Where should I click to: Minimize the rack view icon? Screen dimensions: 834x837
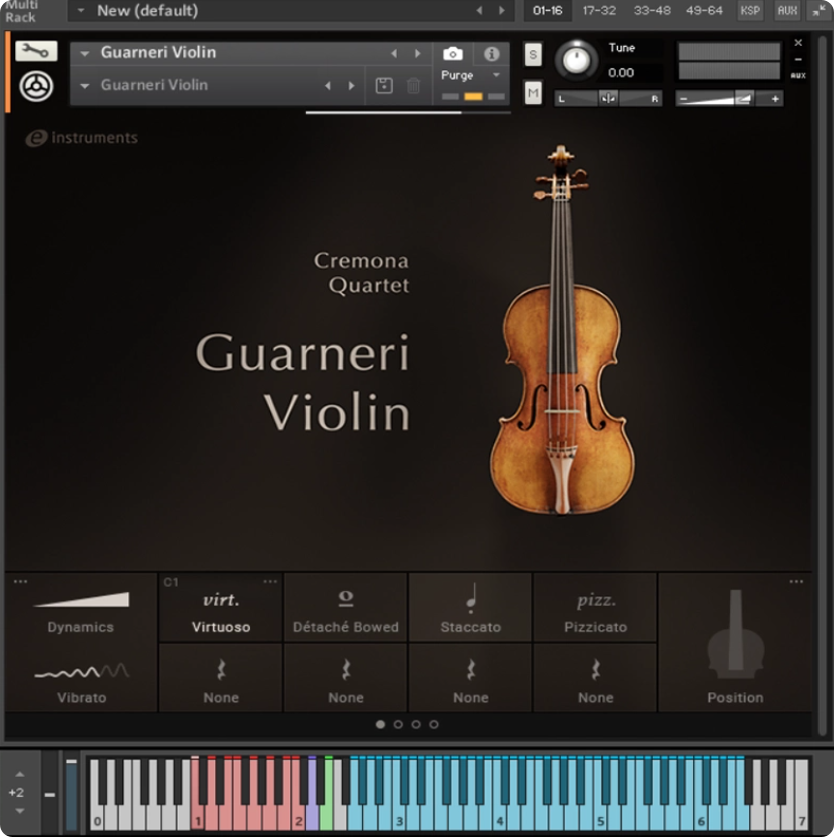click(818, 10)
